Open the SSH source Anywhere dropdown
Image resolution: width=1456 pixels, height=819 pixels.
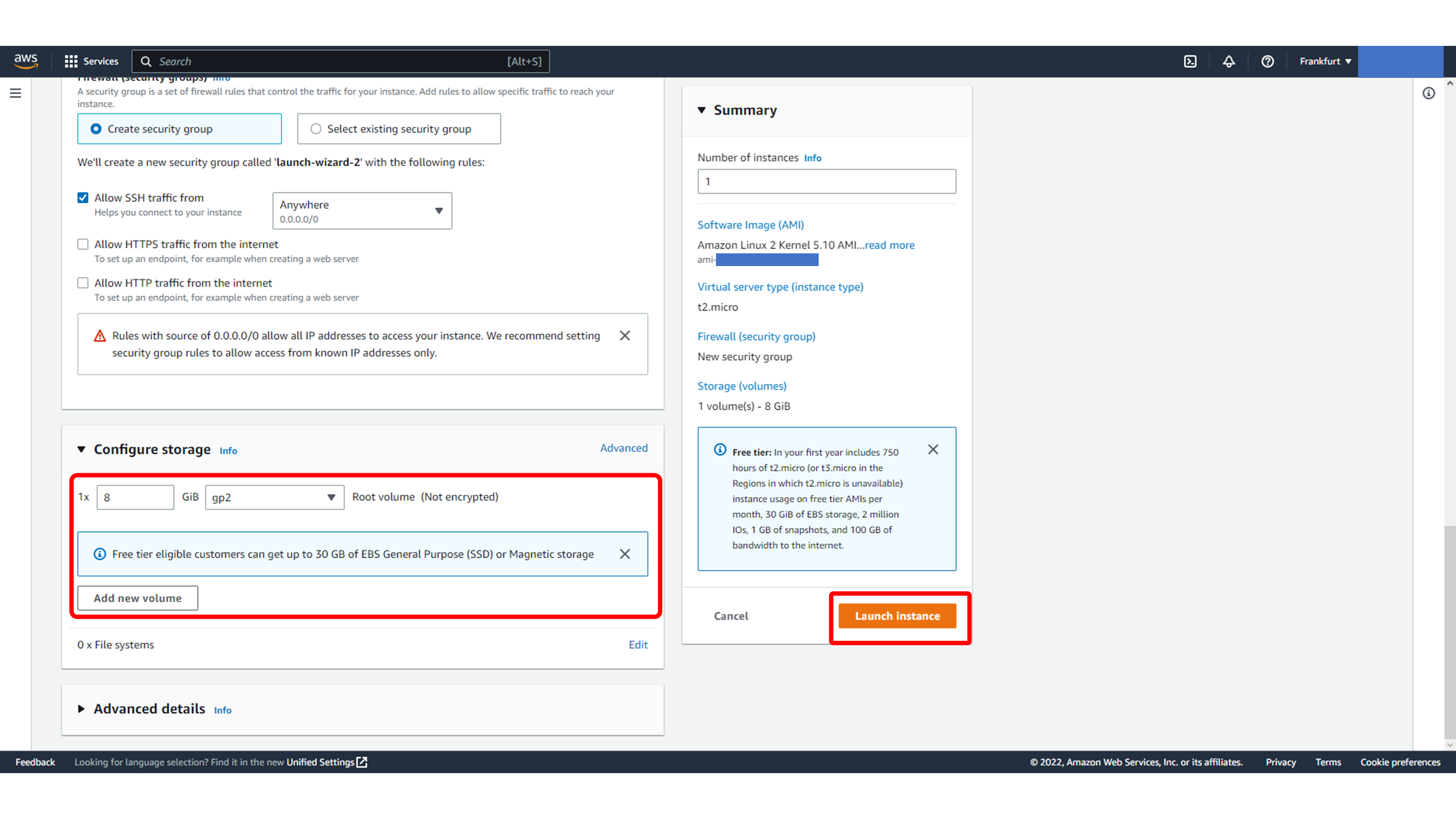coord(362,211)
